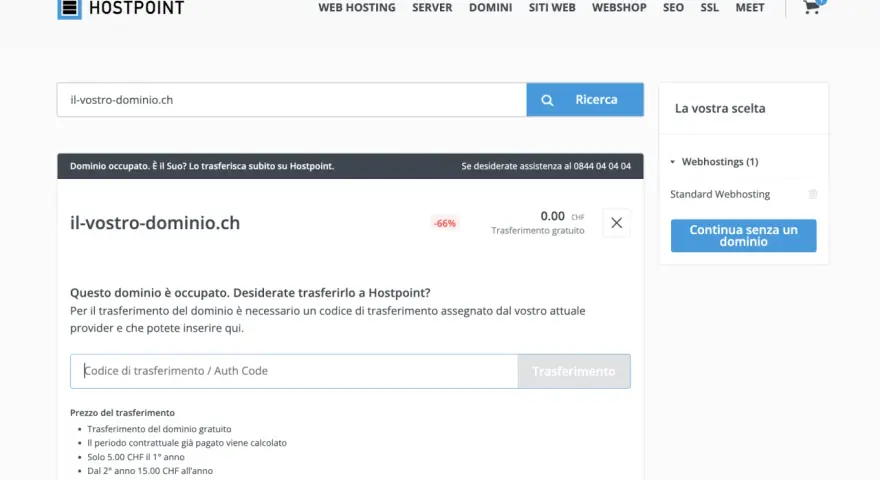880x480 pixels.
Task: Open the MEET menu item
Action: pos(750,7)
